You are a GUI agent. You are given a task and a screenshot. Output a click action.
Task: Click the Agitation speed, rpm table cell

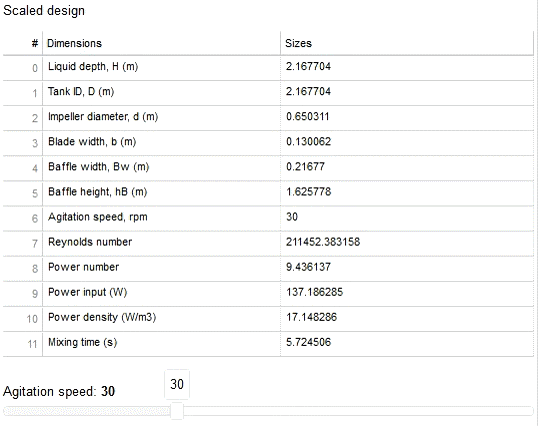161,218
